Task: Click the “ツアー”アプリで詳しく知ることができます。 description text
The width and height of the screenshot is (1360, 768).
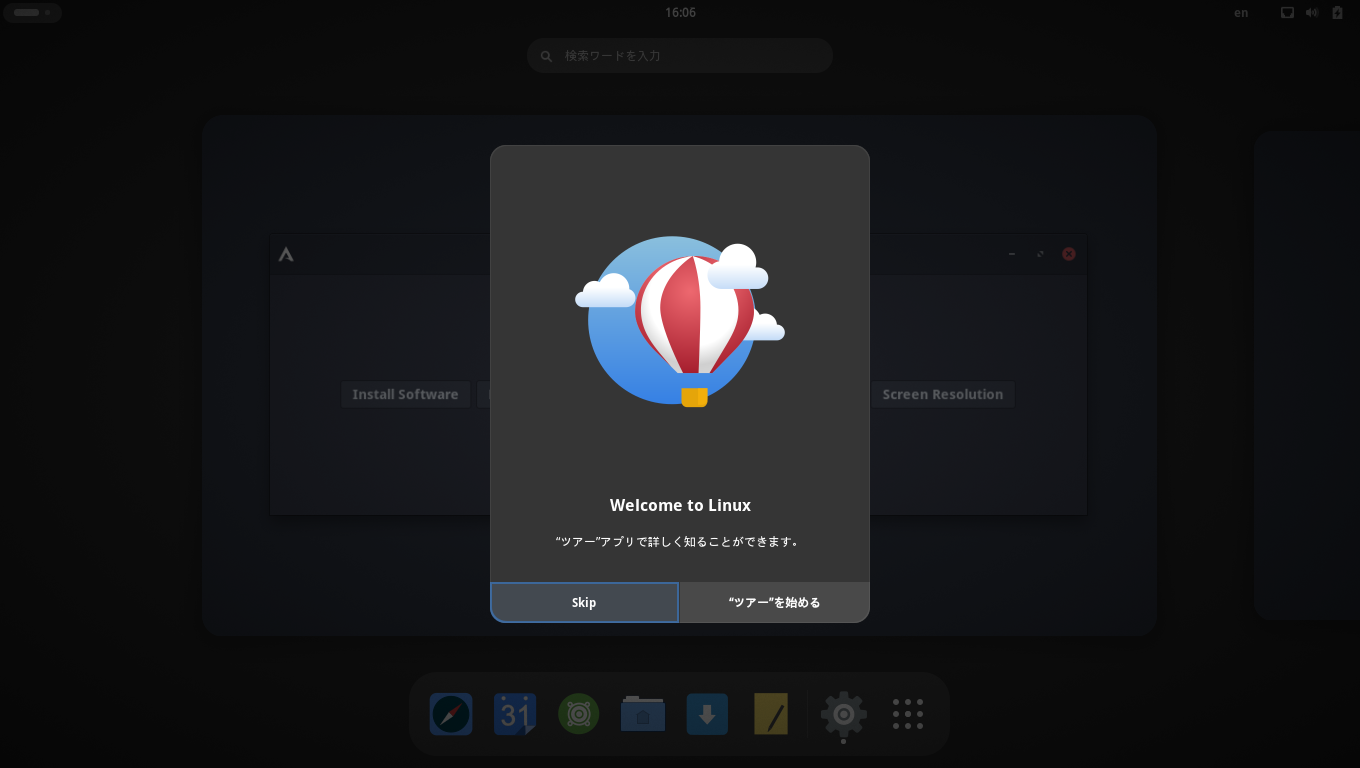Action: click(x=680, y=541)
